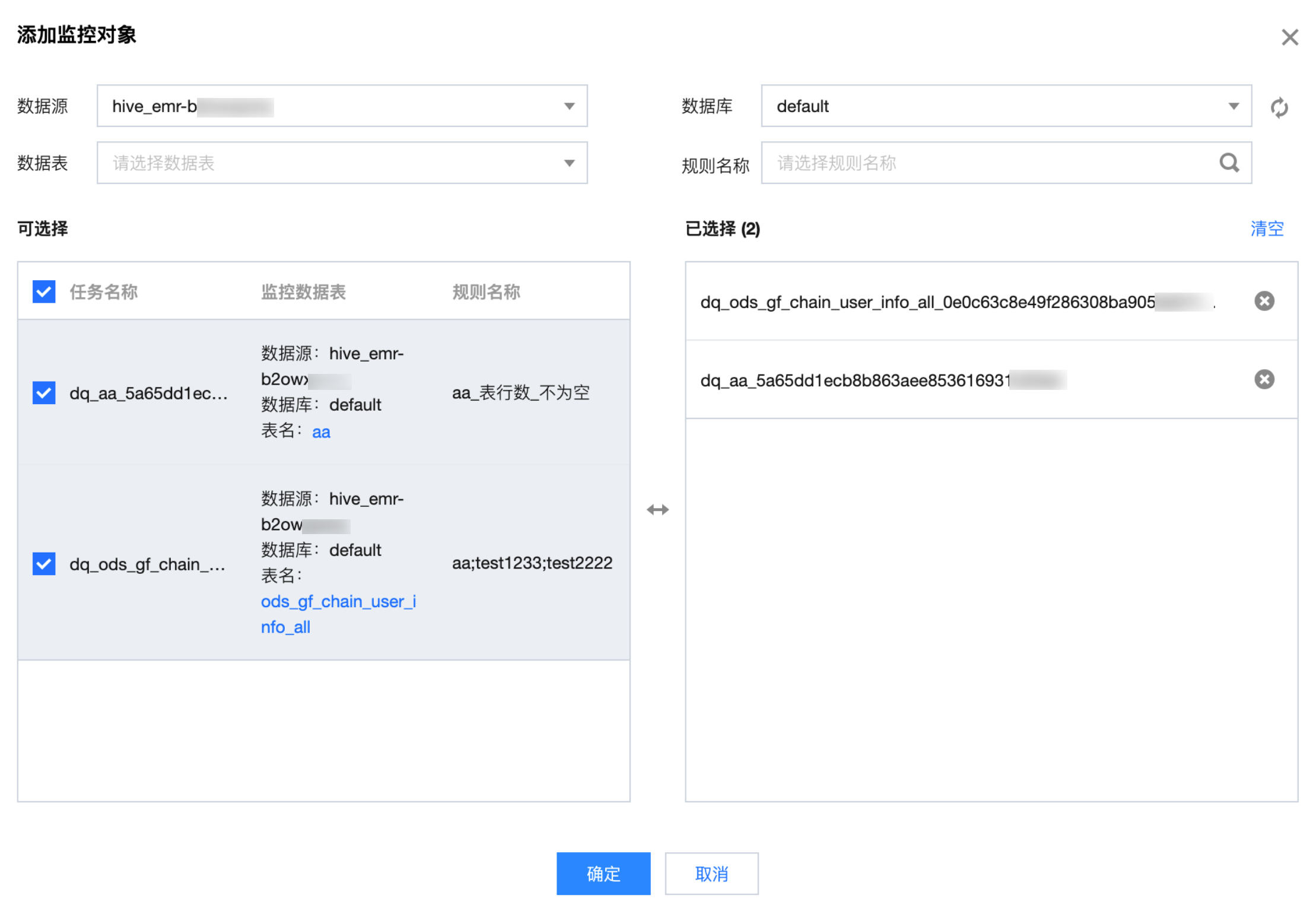Toggle the select-all 任务名称 checkbox
Image resolution: width=1316 pixels, height=908 pixels.
coord(44,291)
